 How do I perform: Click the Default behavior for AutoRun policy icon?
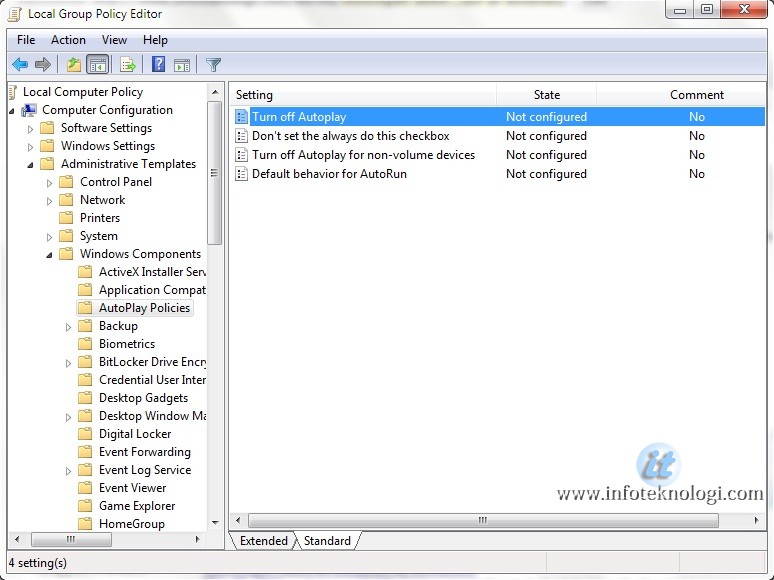(x=241, y=174)
